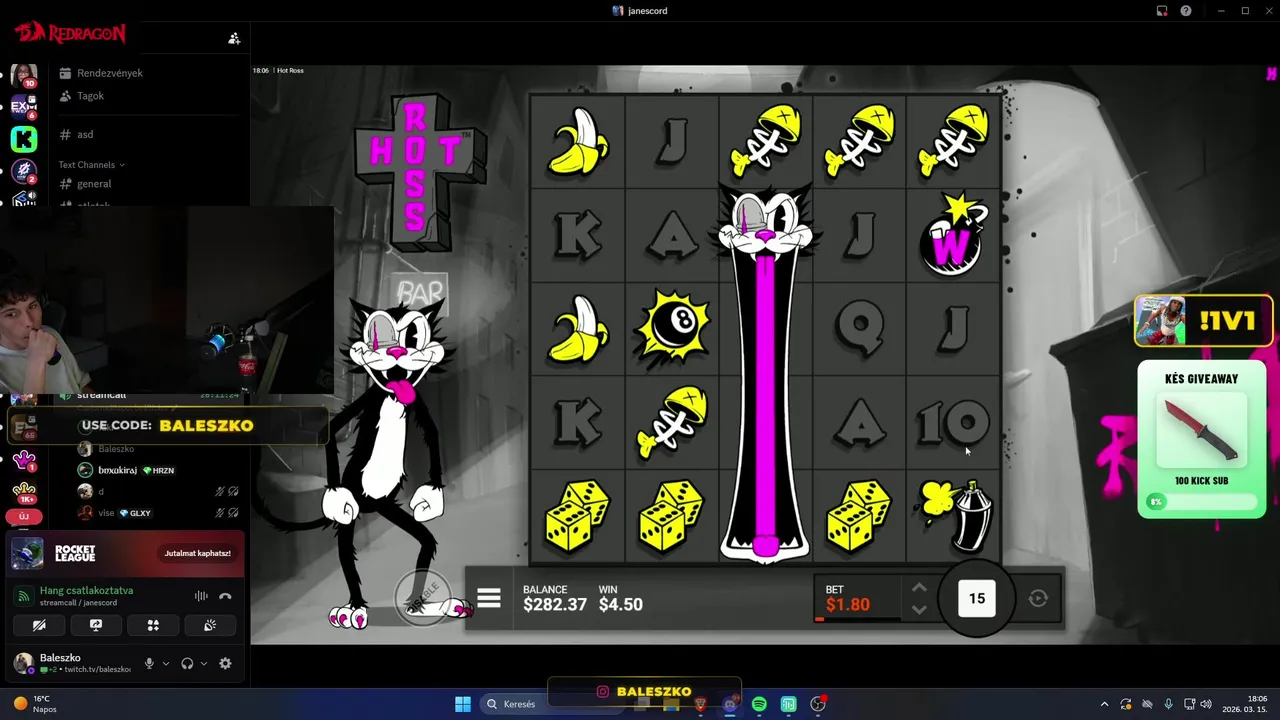Select the general channel

coord(86,184)
